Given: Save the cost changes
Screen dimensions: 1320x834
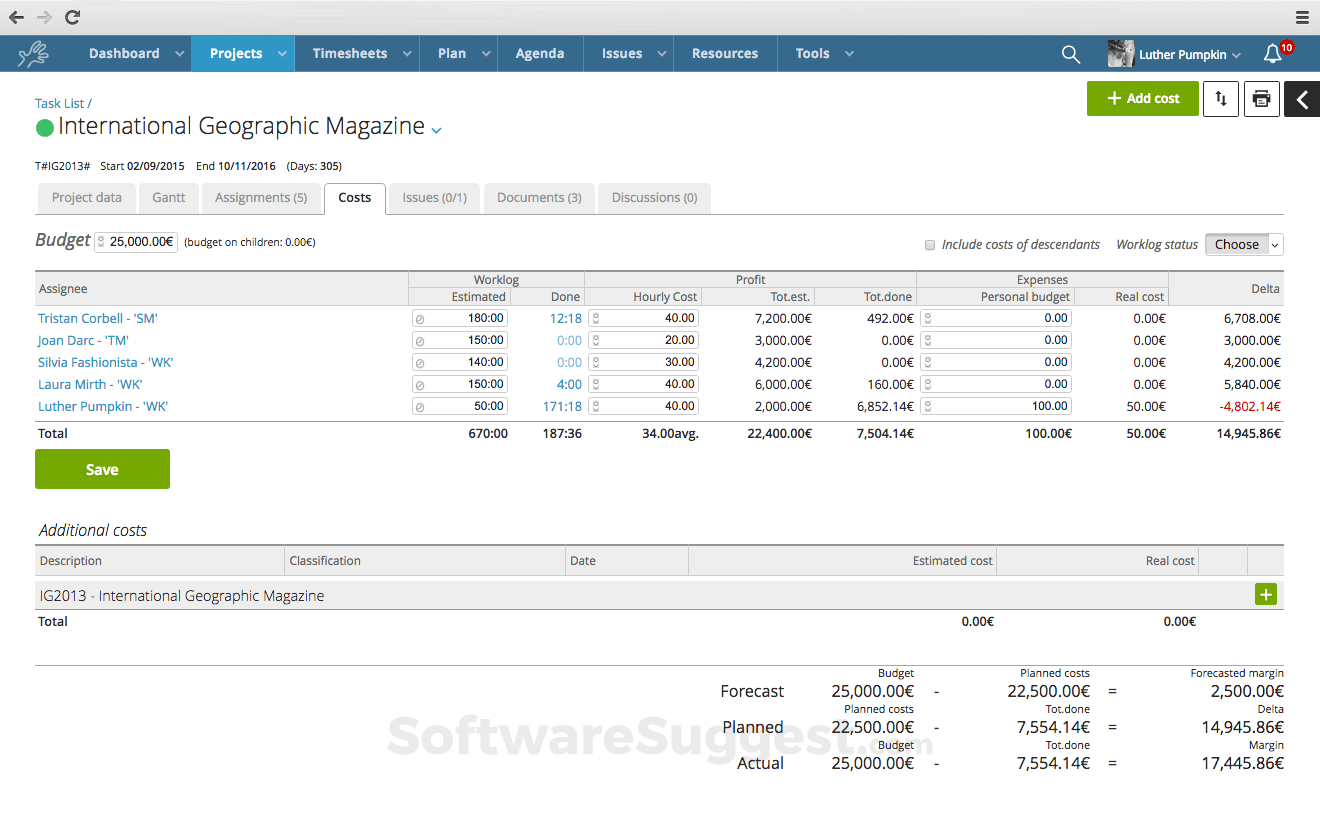Looking at the screenshot, I should click(x=102, y=469).
